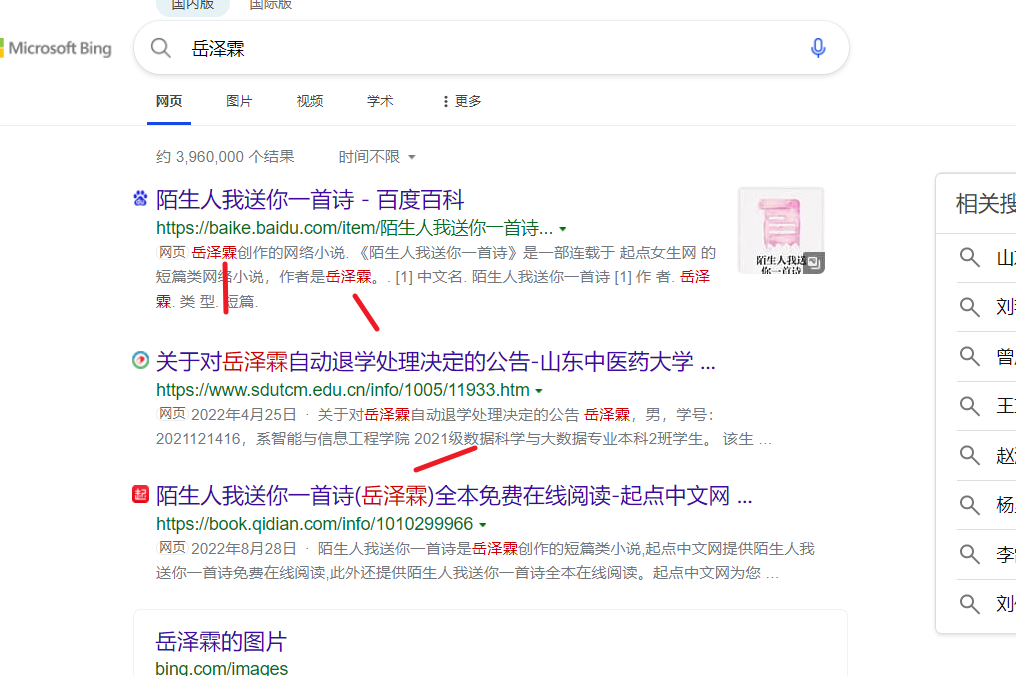
Task: Open the book.qidian.com/info/1010299966 URL link
Action: click(x=314, y=524)
